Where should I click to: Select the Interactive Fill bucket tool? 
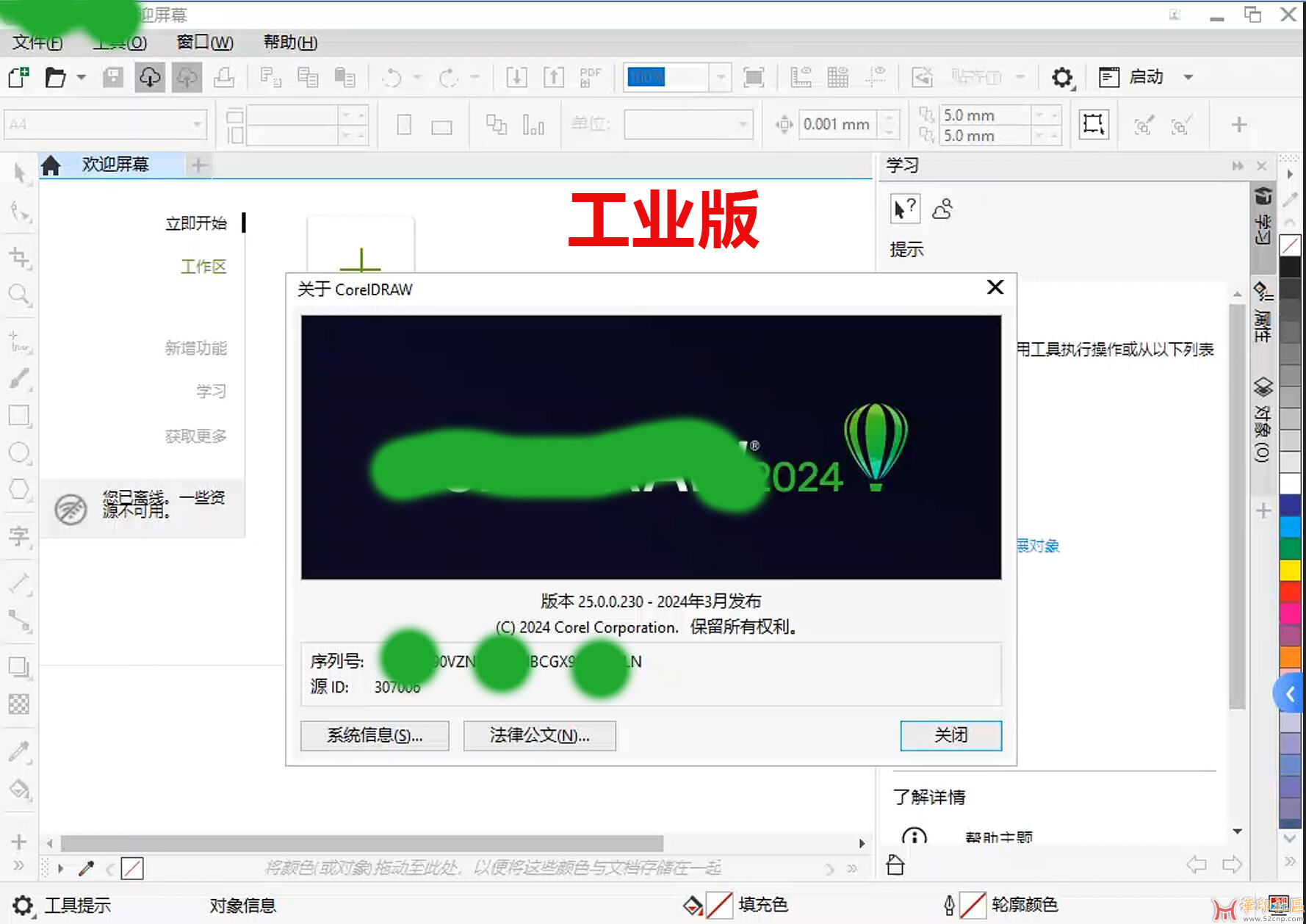(x=19, y=790)
